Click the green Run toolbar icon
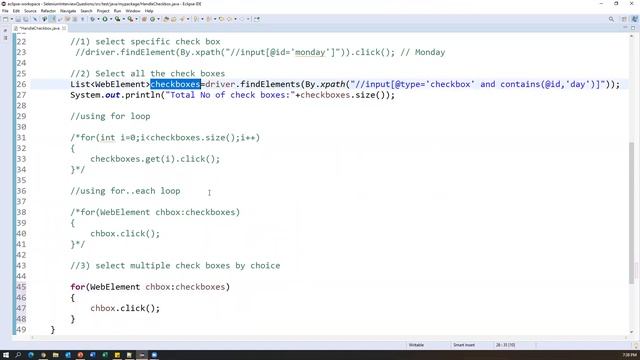This screenshot has height=360, width=640. [105, 19]
